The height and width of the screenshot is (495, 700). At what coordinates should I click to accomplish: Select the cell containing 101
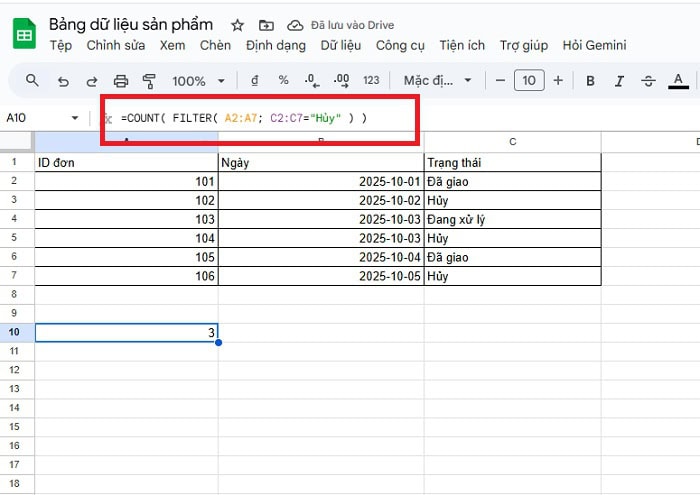(x=126, y=182)
